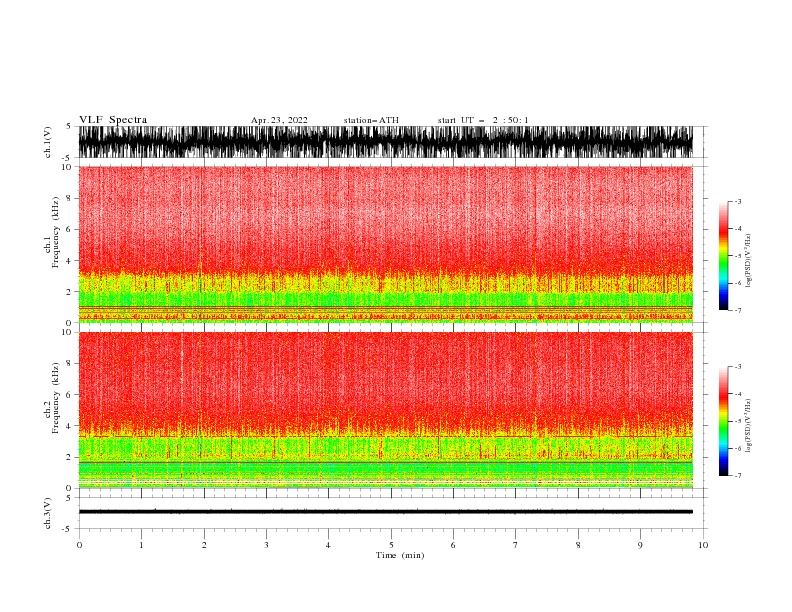Click the ch.1 frequency tick label "2"
The width and height of the screenshot is (792, 612).
pos(70,291)
